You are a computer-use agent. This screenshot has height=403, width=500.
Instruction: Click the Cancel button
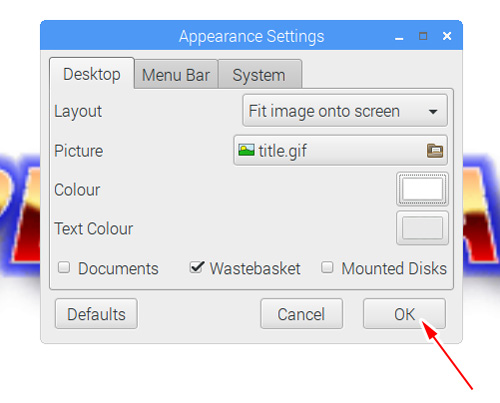tap(301, 314)
